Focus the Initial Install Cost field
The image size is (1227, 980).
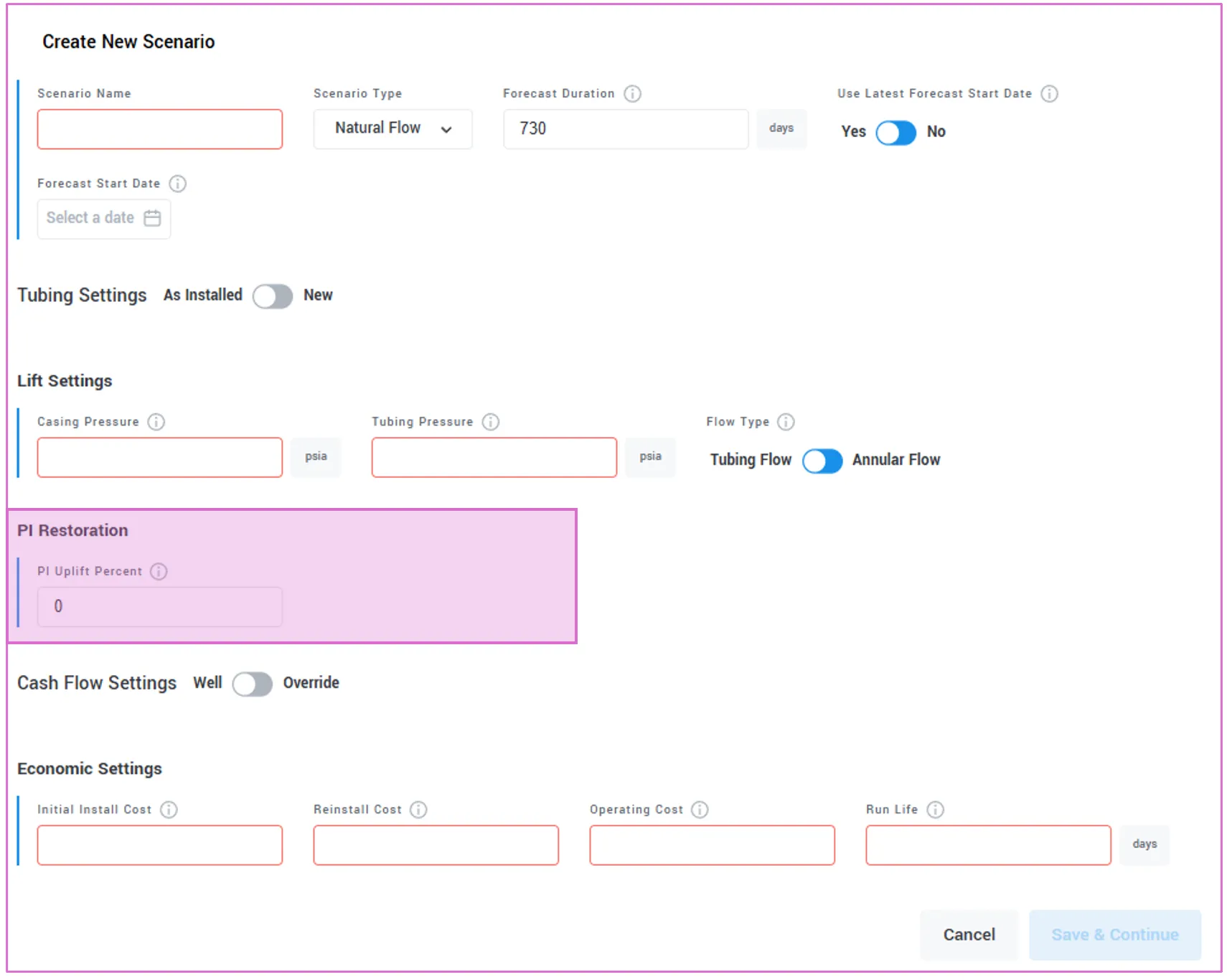click(x=160, y=845)
